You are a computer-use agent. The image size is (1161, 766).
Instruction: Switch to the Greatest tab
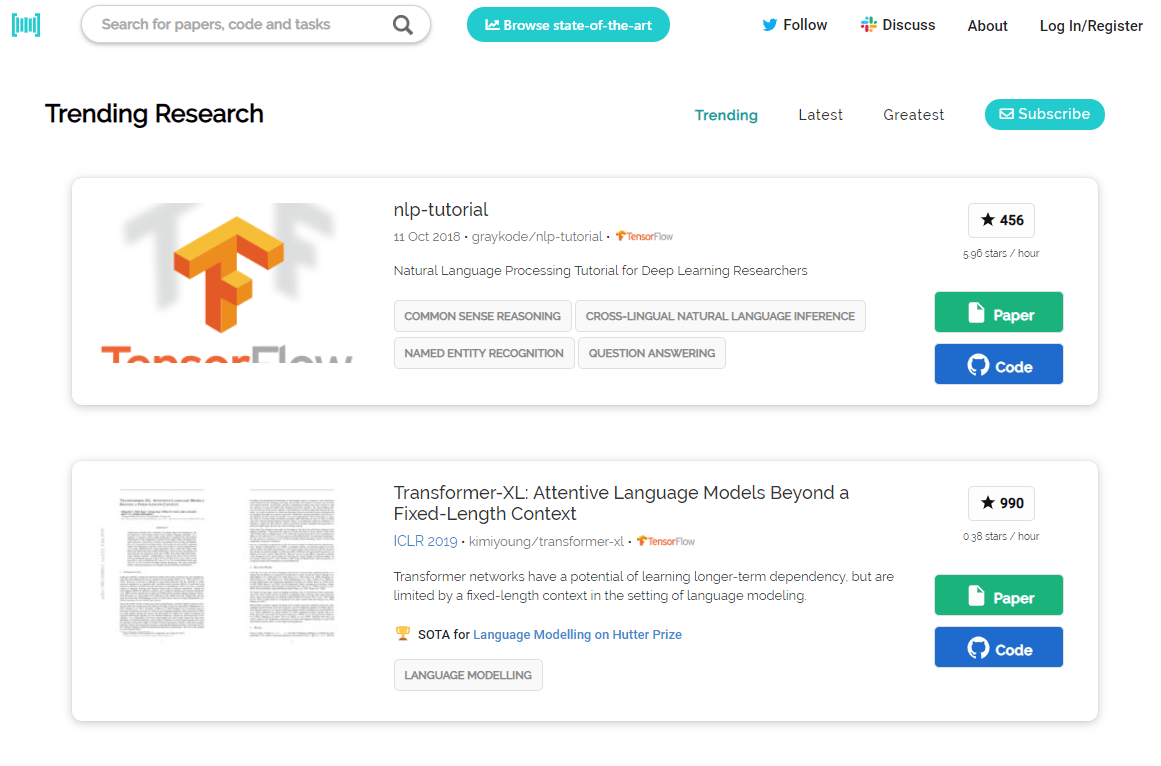[x=913, y=115]
